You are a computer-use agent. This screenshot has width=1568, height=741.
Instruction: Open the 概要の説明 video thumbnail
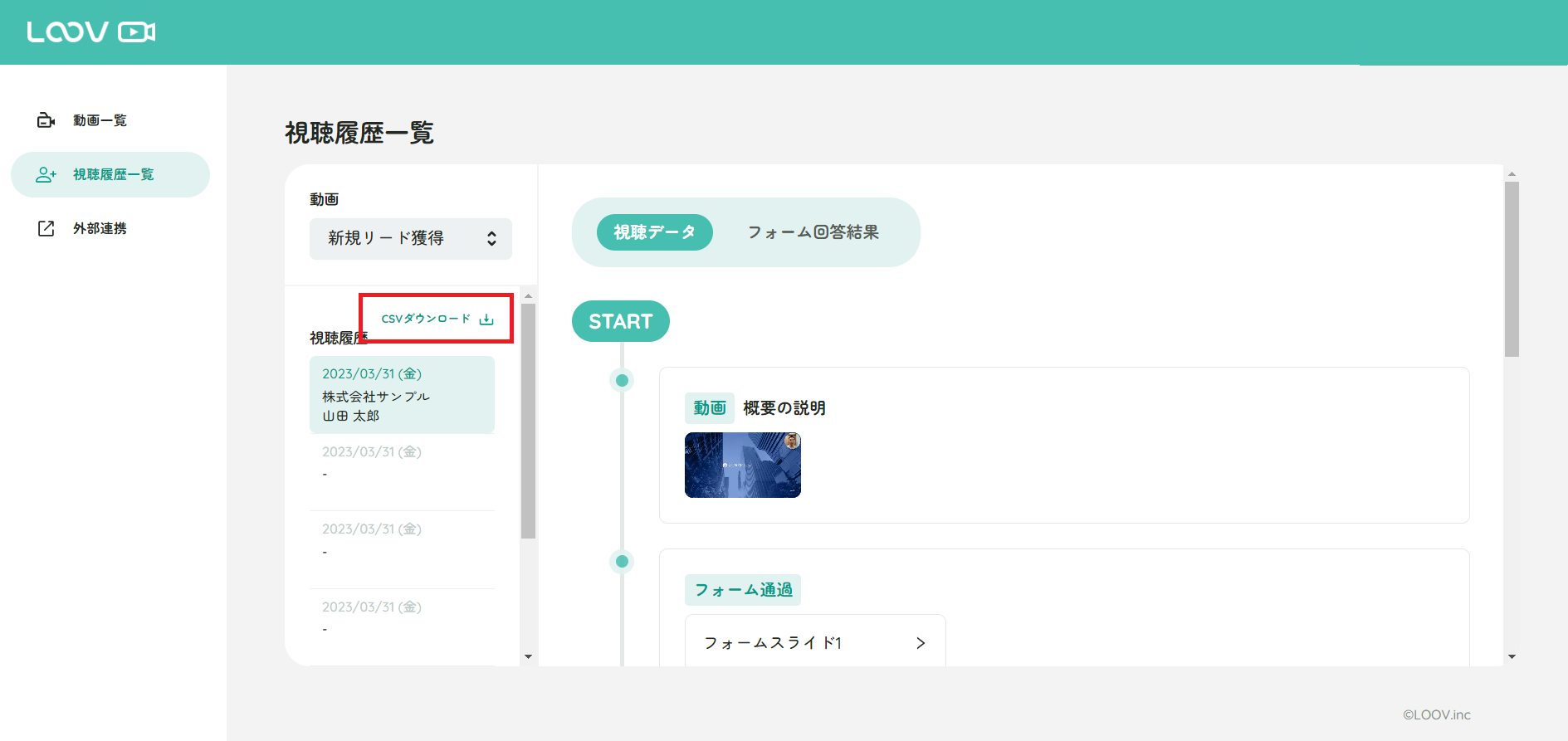(x=743, y=465)
